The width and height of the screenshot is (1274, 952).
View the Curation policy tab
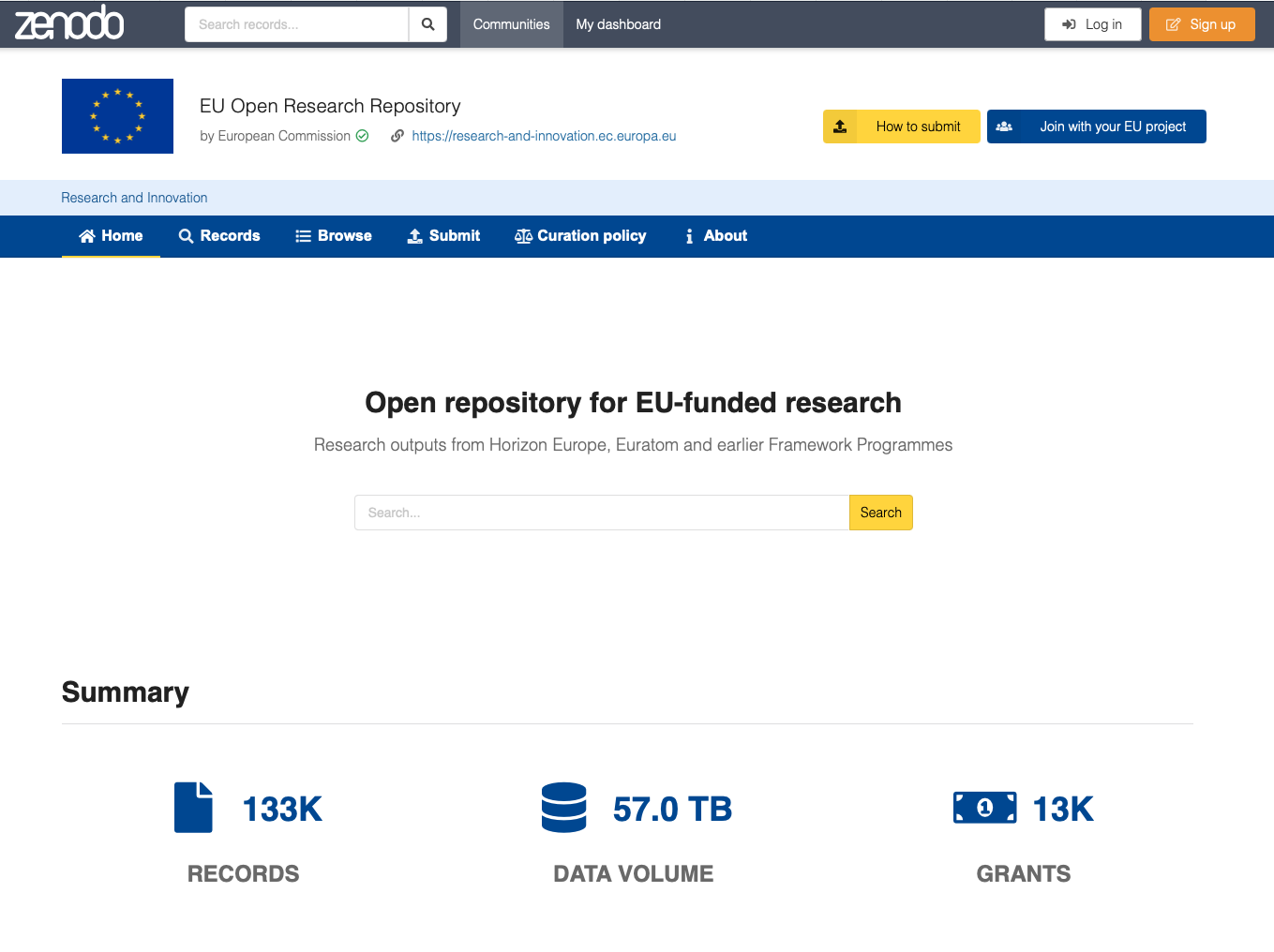coord(580,236)
